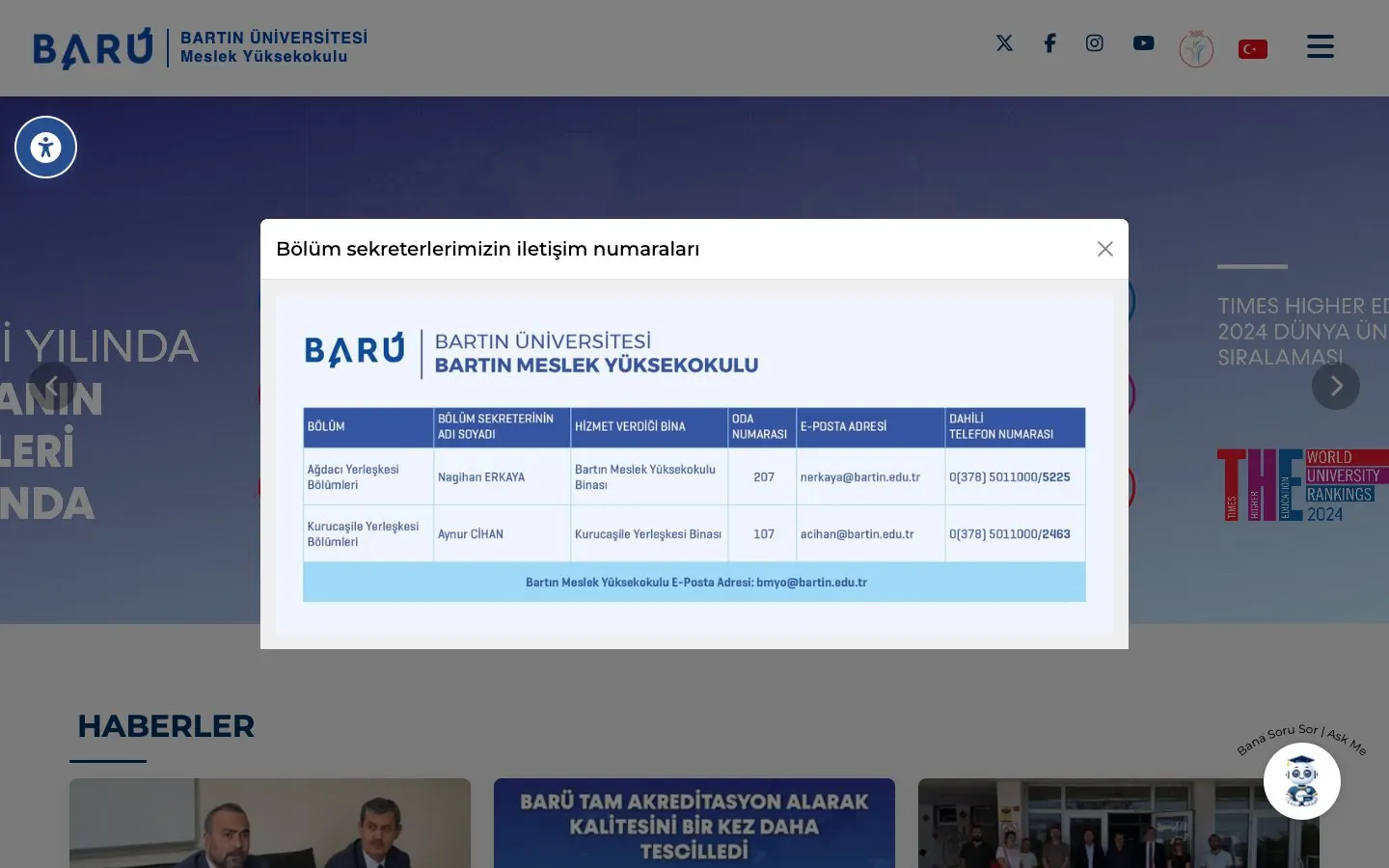This screenshot has height=868, width=1389.
Task: Advance to the next slider image
Action: (1336, 386)
